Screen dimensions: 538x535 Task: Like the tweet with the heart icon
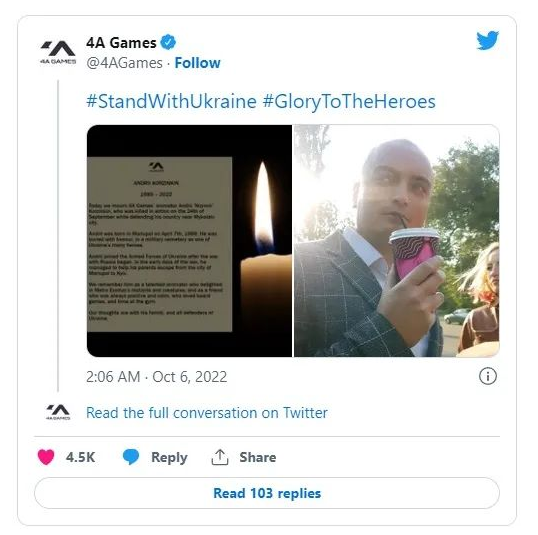(x=46, y=457)
